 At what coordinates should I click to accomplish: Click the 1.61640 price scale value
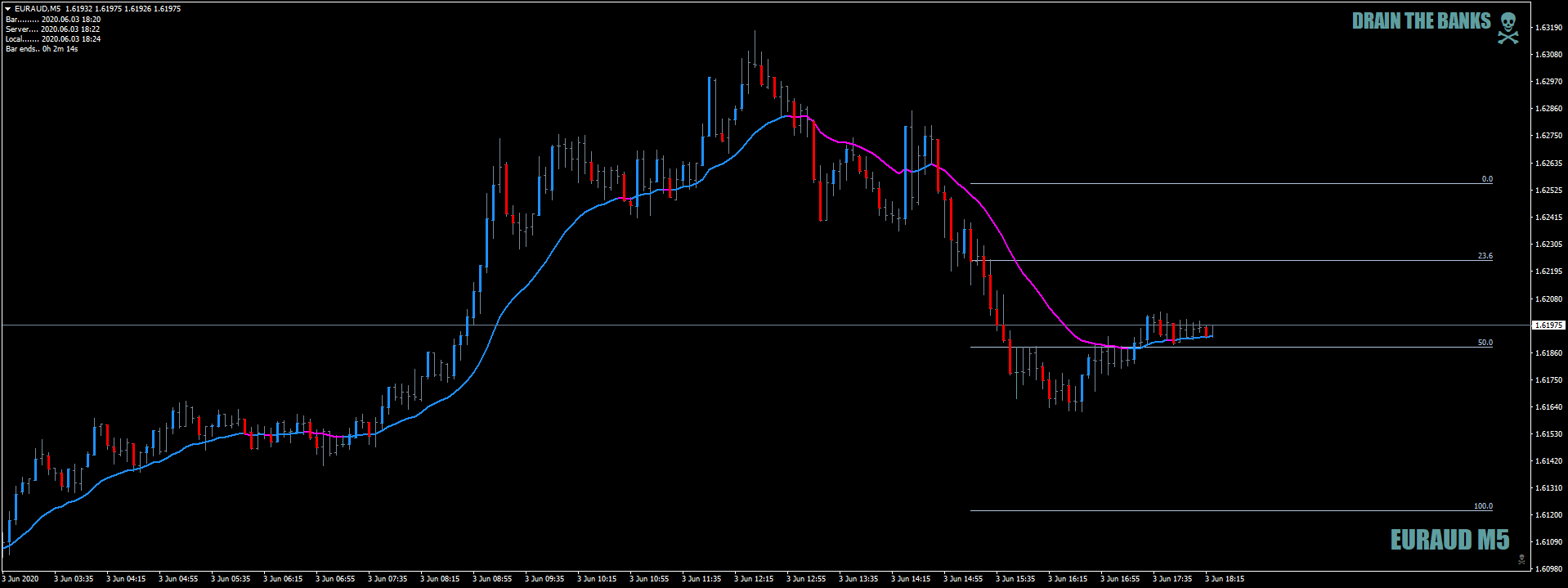tap(1549, 407)
